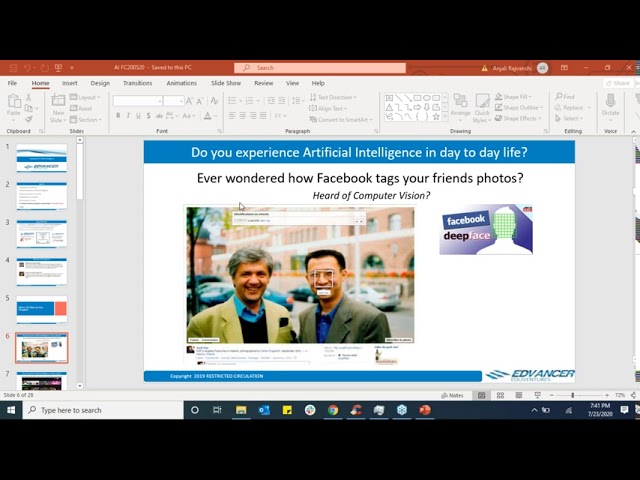Open Quick Styles gallery
Image resolution: width=640 pixels, height=480 pixels.
pos(482,106)
